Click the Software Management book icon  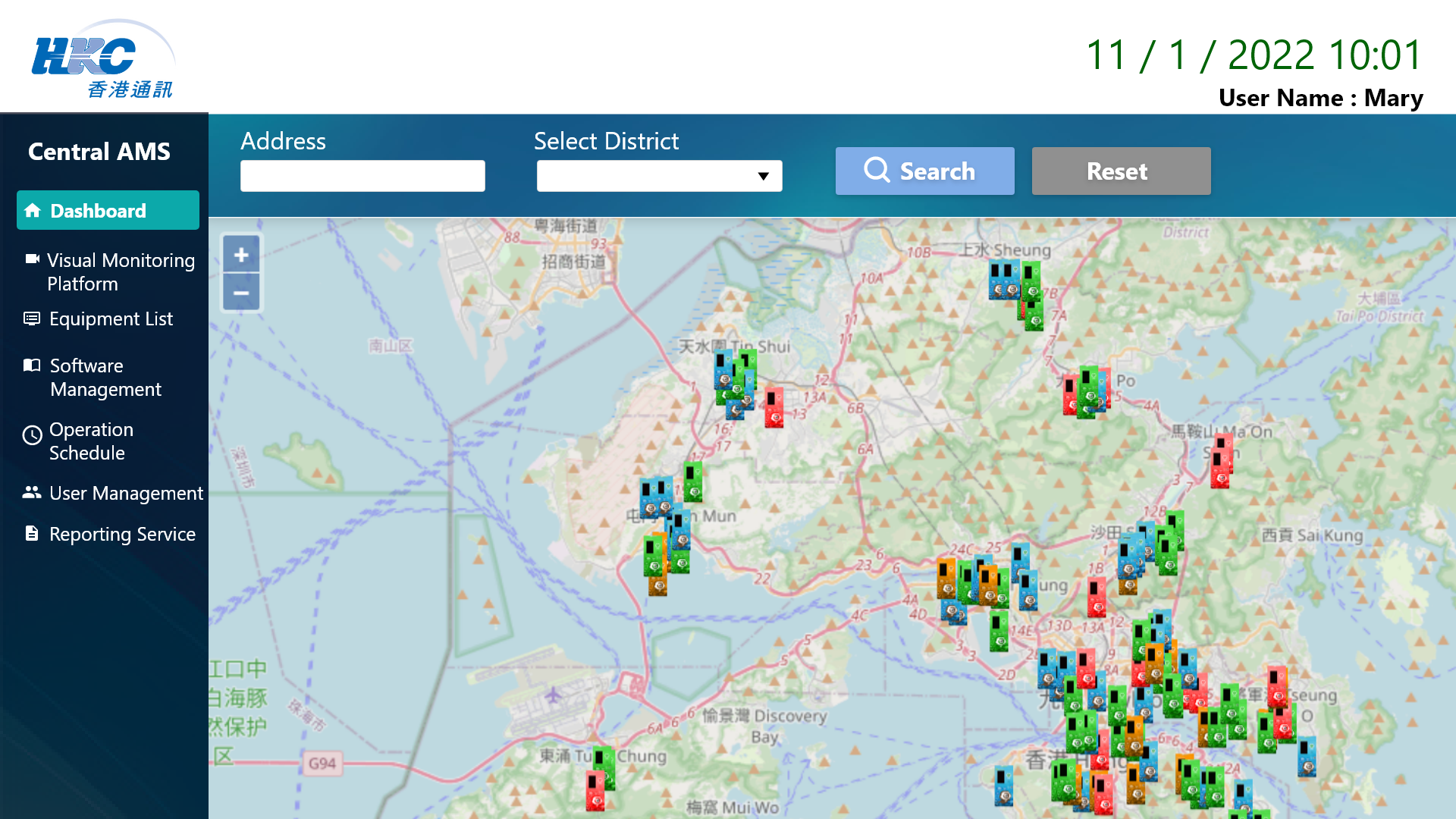[31, 365]
